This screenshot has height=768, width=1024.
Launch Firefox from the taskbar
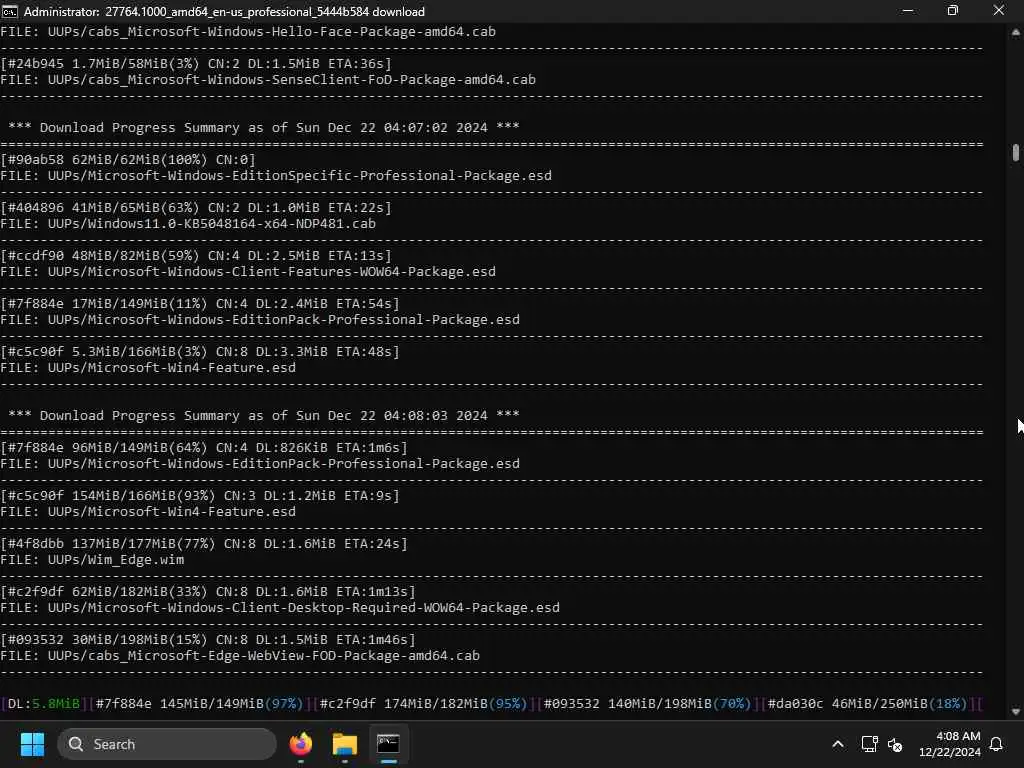click(300, 744)
